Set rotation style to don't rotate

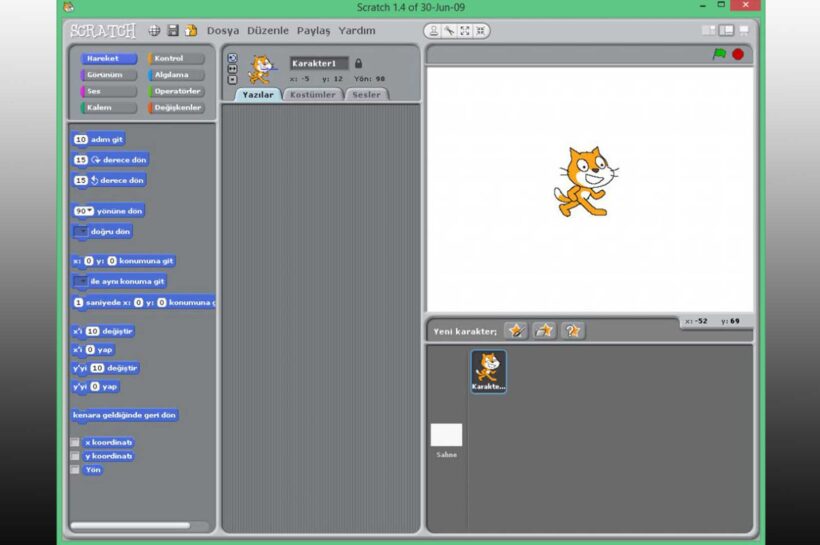[x=233, y=80]
